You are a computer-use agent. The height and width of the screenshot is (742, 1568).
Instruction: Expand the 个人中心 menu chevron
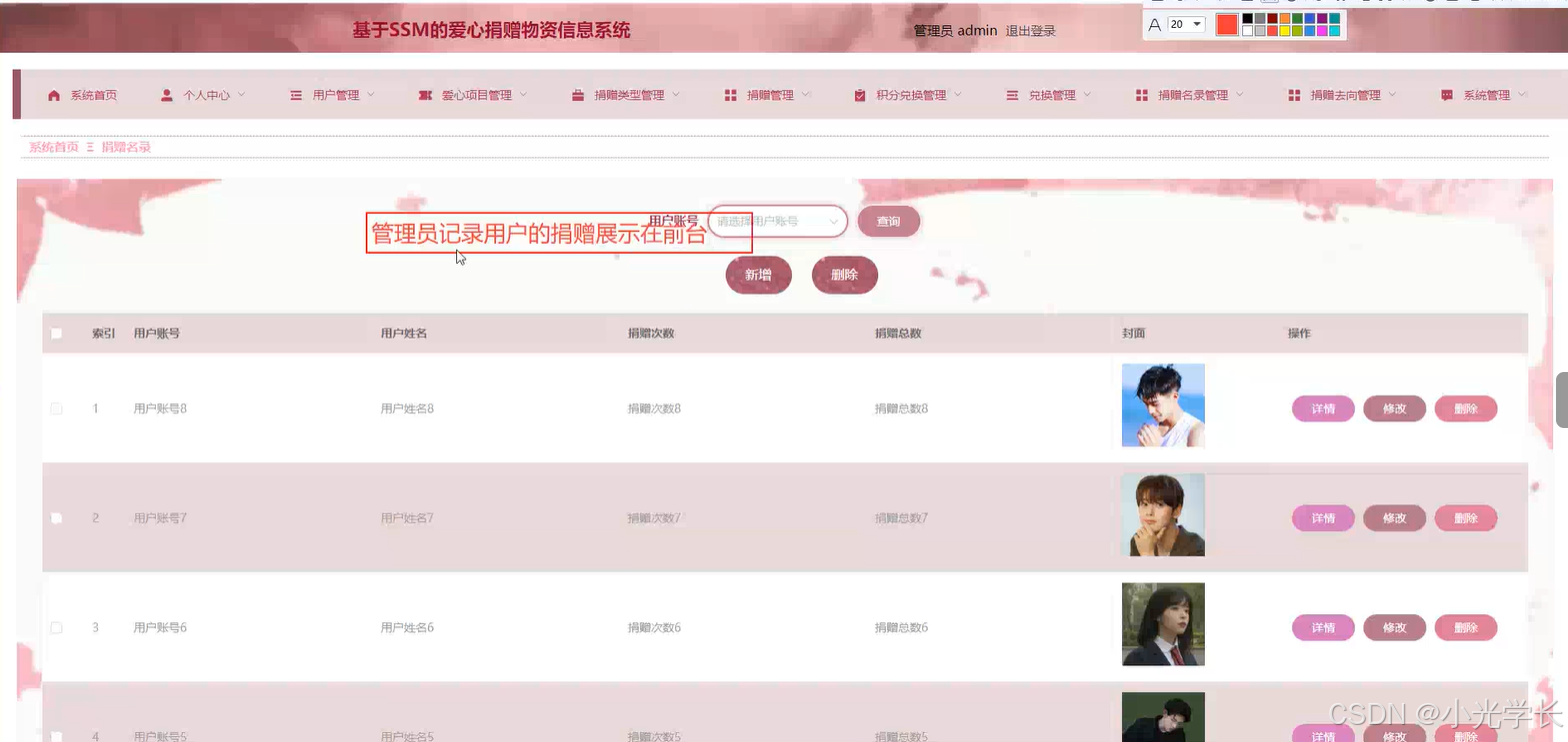click(241, 95)
